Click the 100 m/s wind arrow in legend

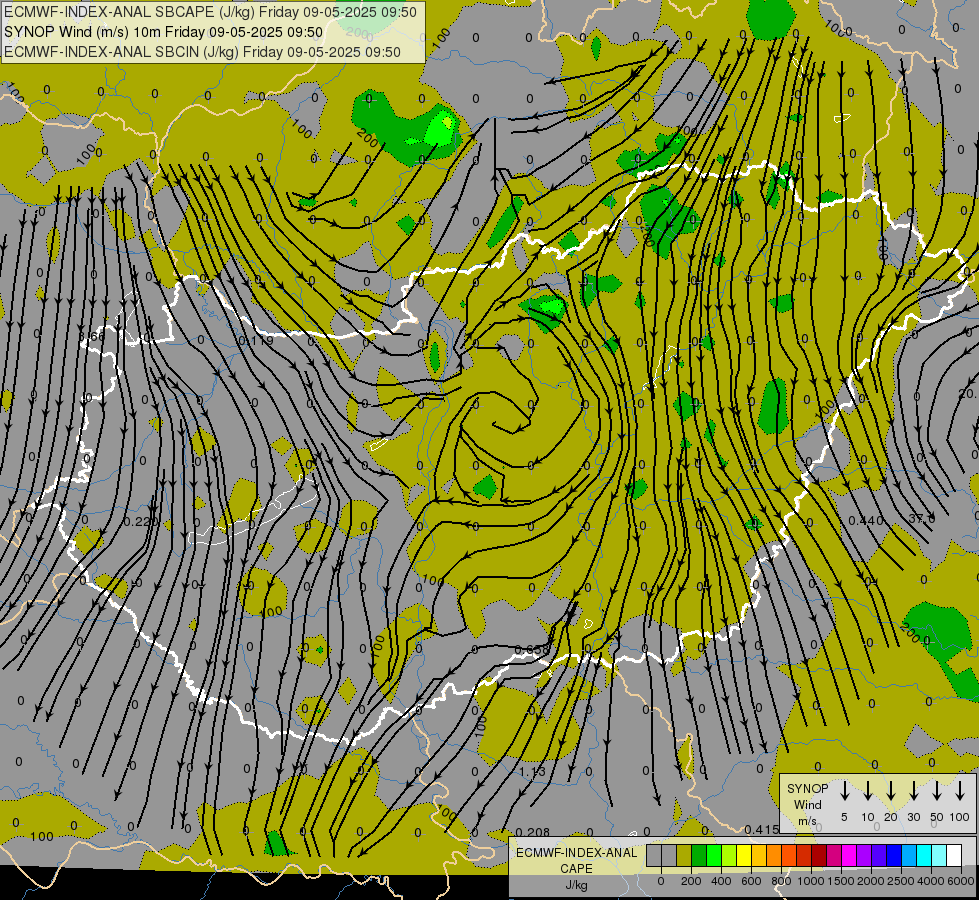960,791
